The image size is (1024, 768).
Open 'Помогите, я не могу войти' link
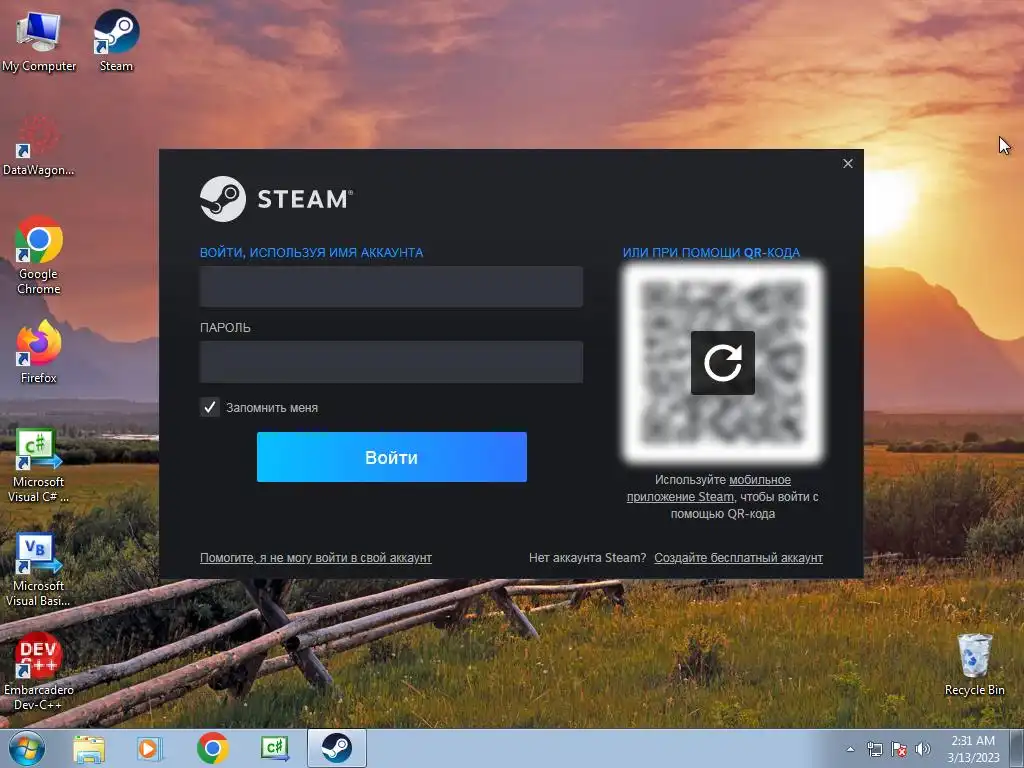coord(315,558)
